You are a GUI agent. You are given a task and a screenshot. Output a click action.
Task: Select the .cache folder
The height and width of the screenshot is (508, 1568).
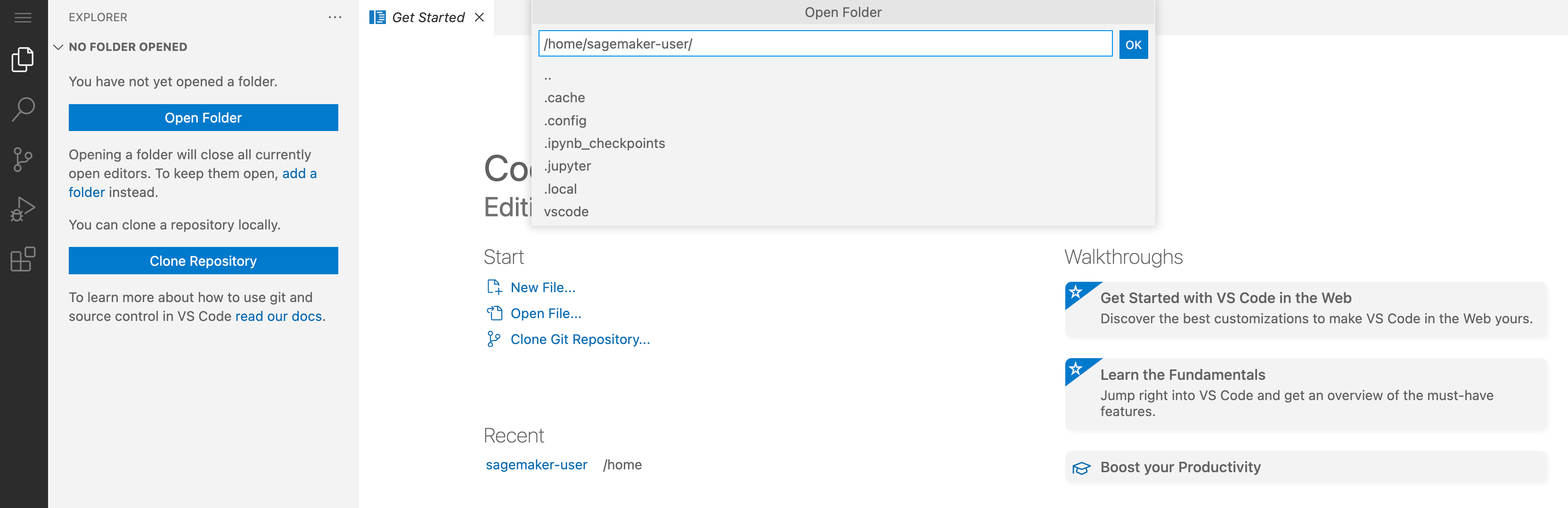click(x=843, y=98)
